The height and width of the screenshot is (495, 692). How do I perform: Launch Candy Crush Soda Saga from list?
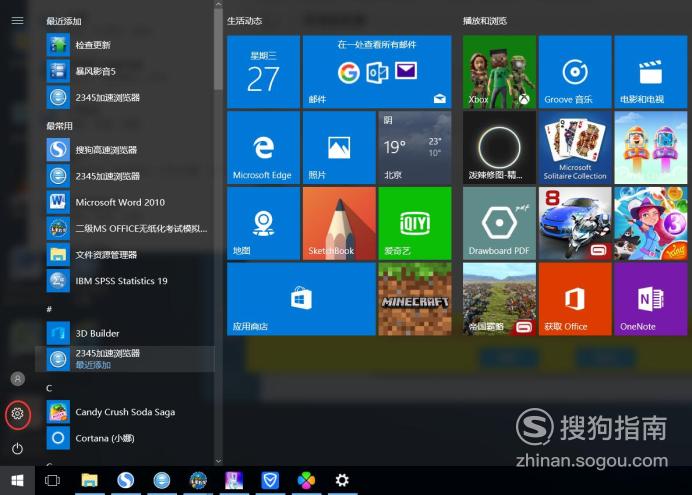point(124,412)
